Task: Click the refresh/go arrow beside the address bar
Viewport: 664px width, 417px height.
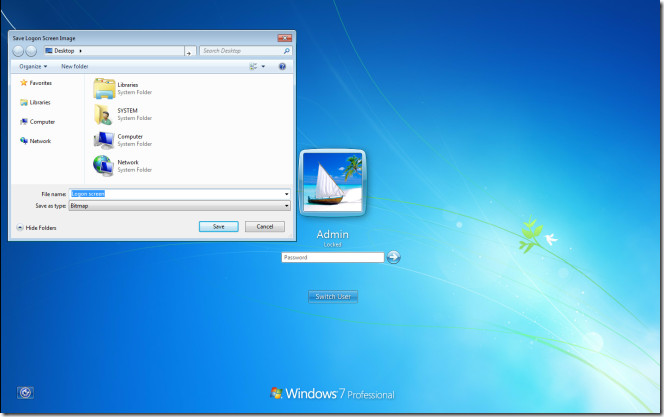Action: 189,52
